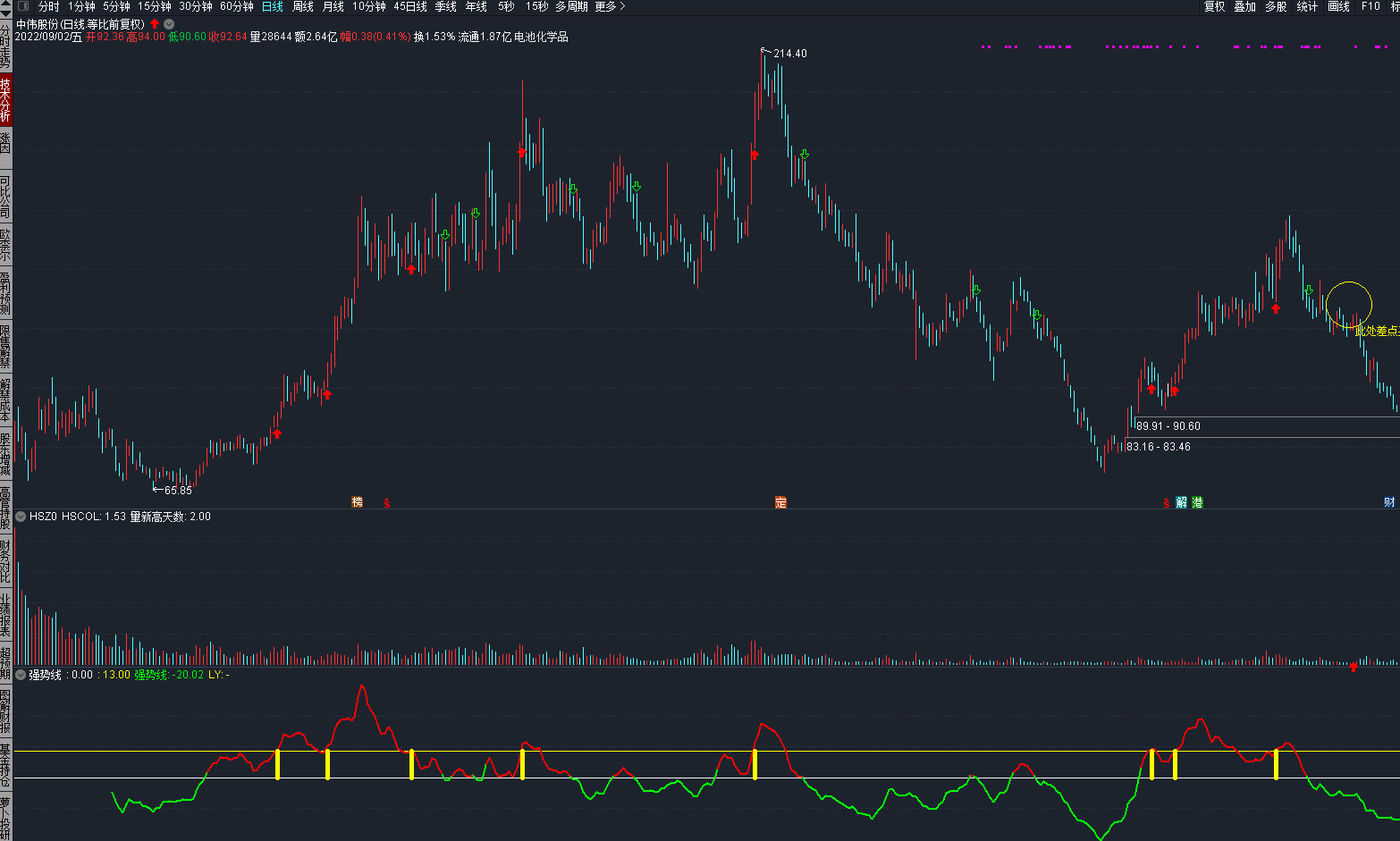The image size is (1400, 841).
Task: Open the 业绩报表 sidebar tab
Action: pos(5,613)
